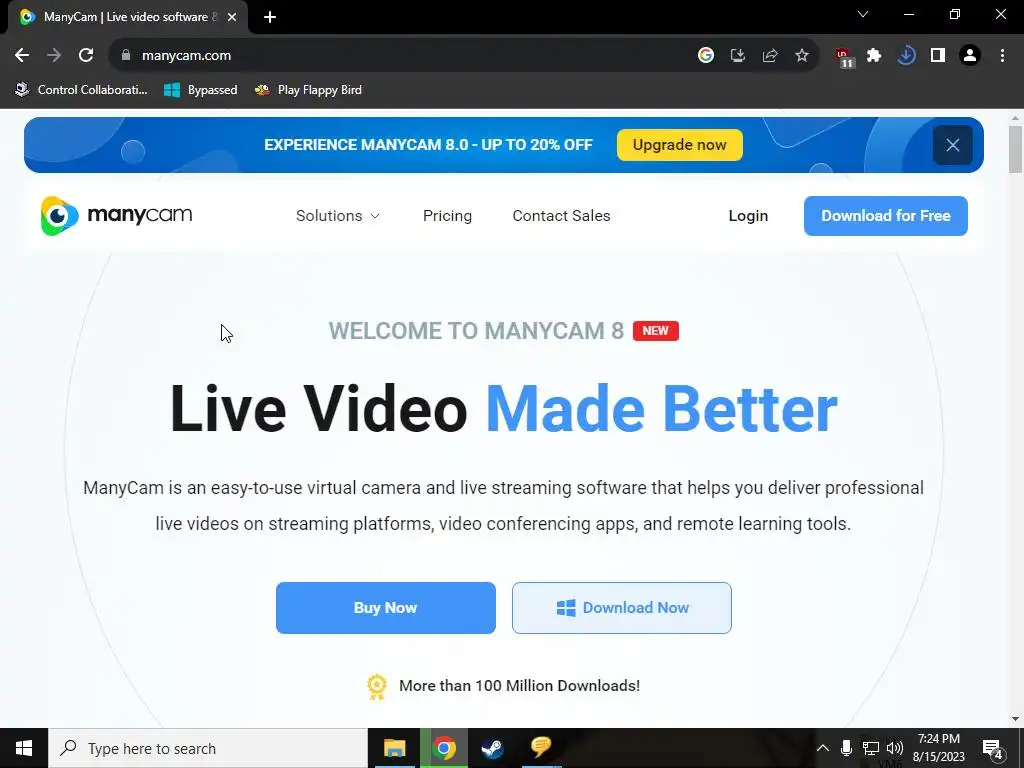This screenshot has width=1024, height=768.
Task: Click the Chrome taskbar icon
Action: coord(444,748)
